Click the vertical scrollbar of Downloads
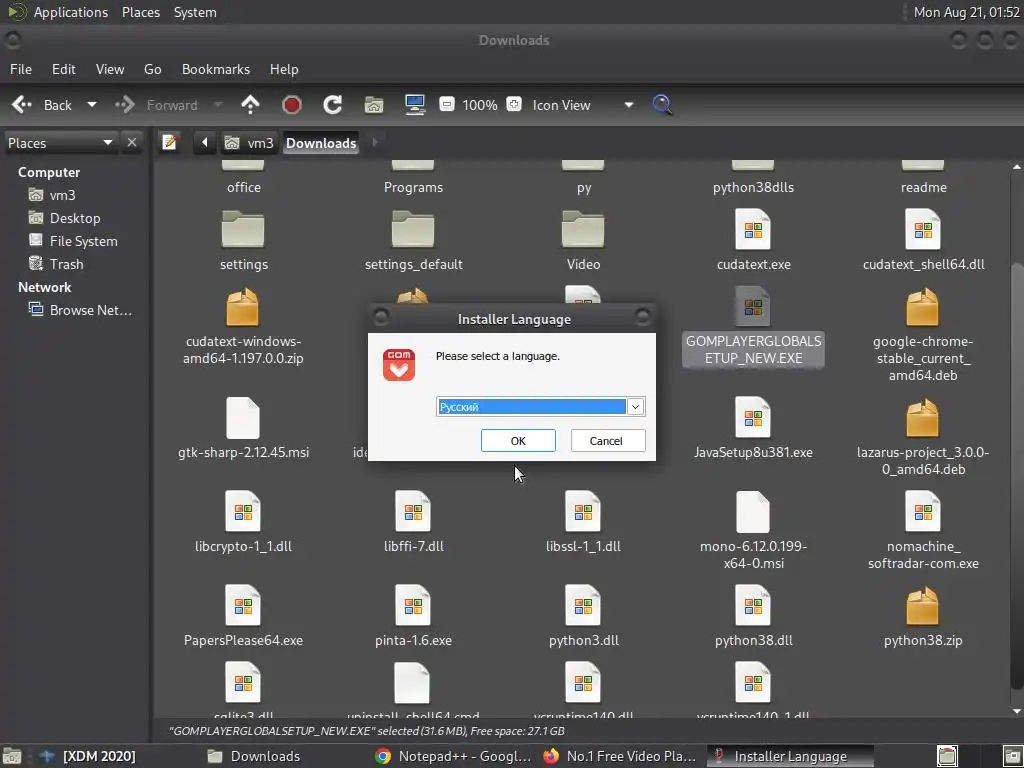This screenshot has height=768, width=1024. 1016,475
